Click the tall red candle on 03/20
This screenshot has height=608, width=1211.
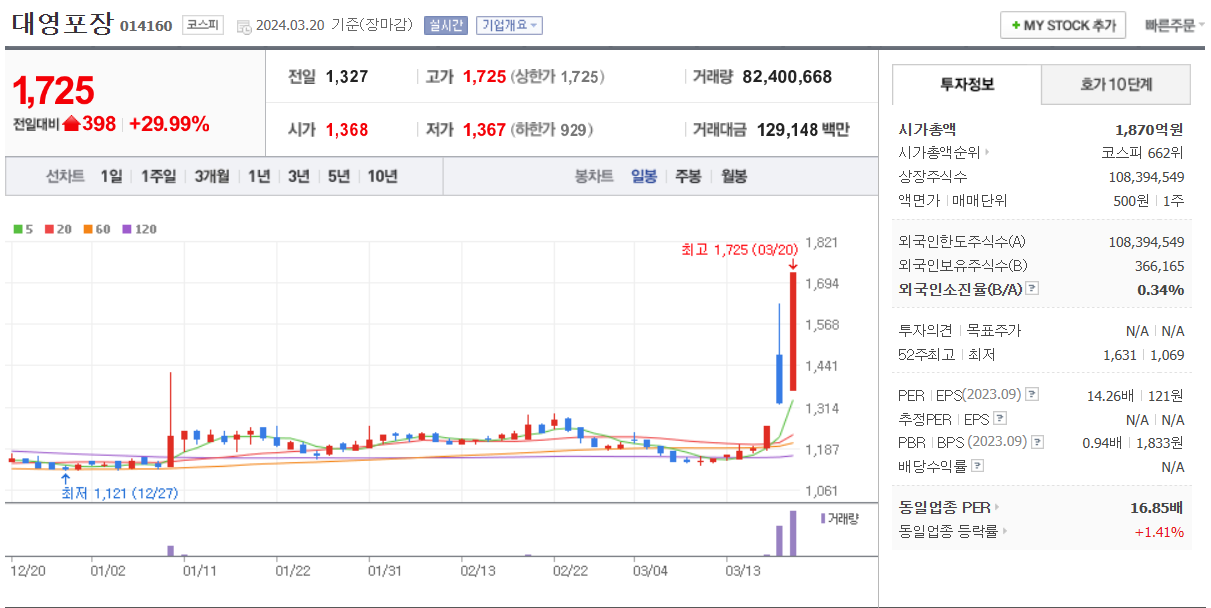(x=793, y=331)
